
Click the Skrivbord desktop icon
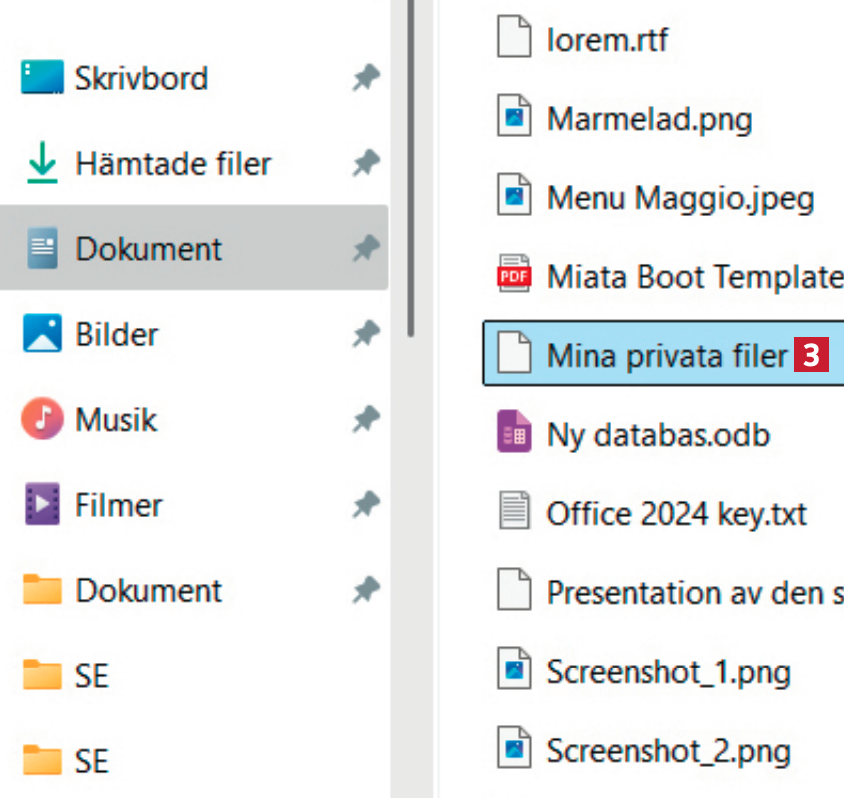[x=42, y=78]
